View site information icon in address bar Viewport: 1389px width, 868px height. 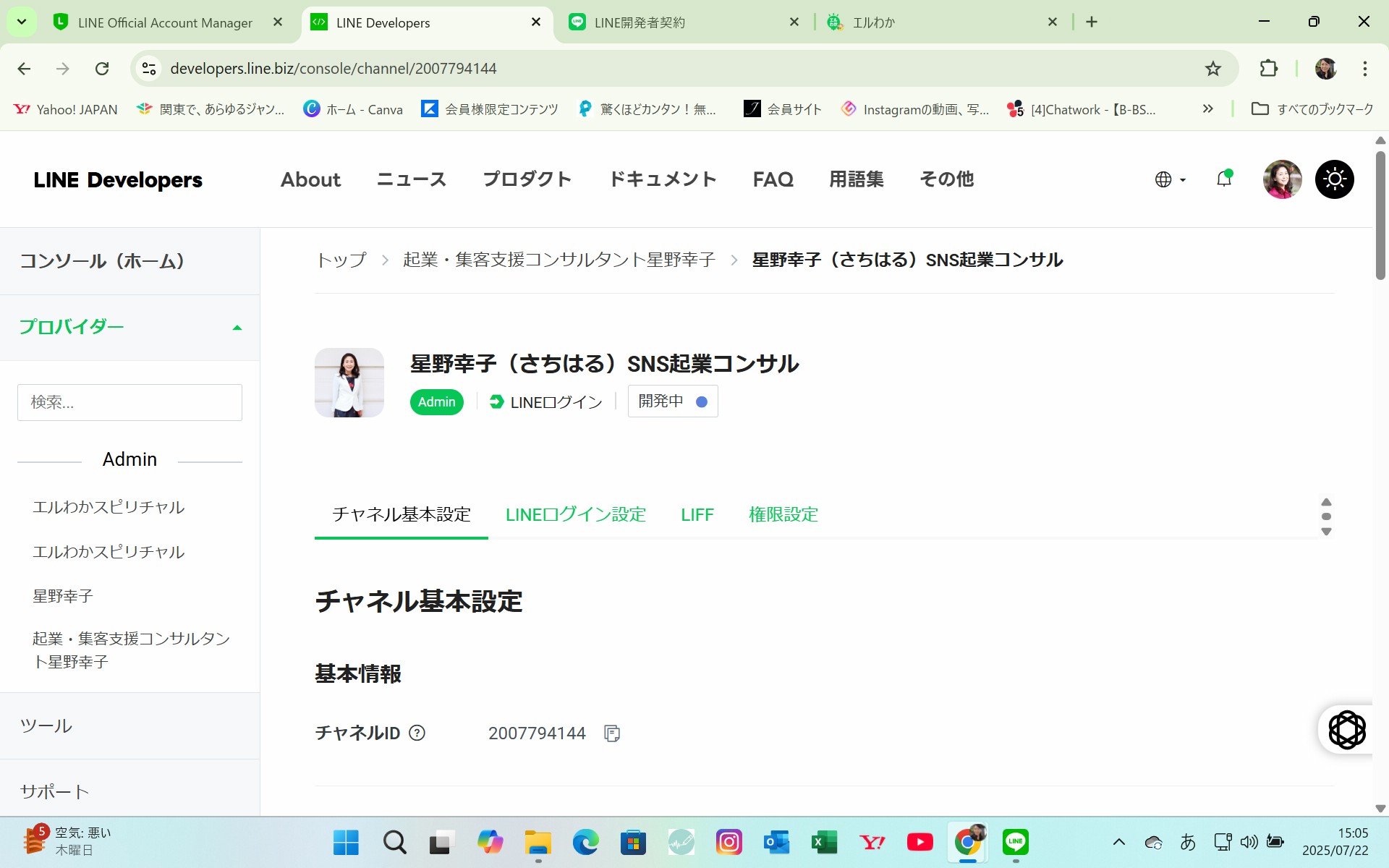(149, 69)
